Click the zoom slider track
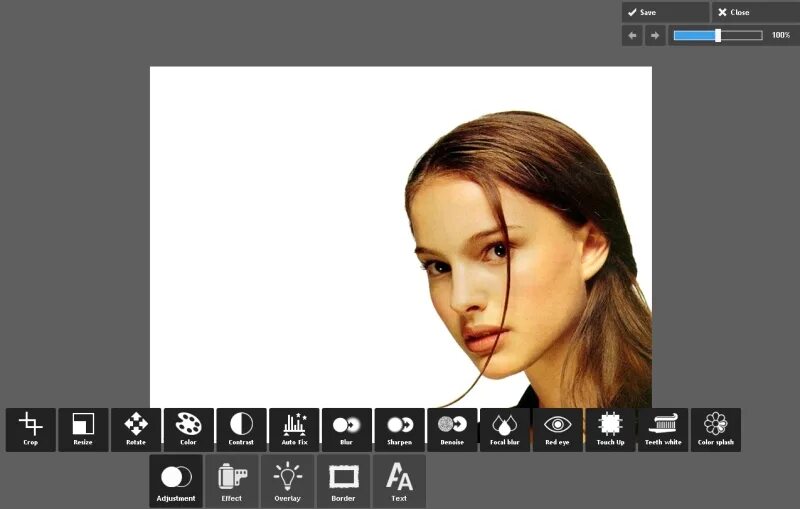Image resolution: width=800 pixels, height=509 pixels. (x=718, y=35)
